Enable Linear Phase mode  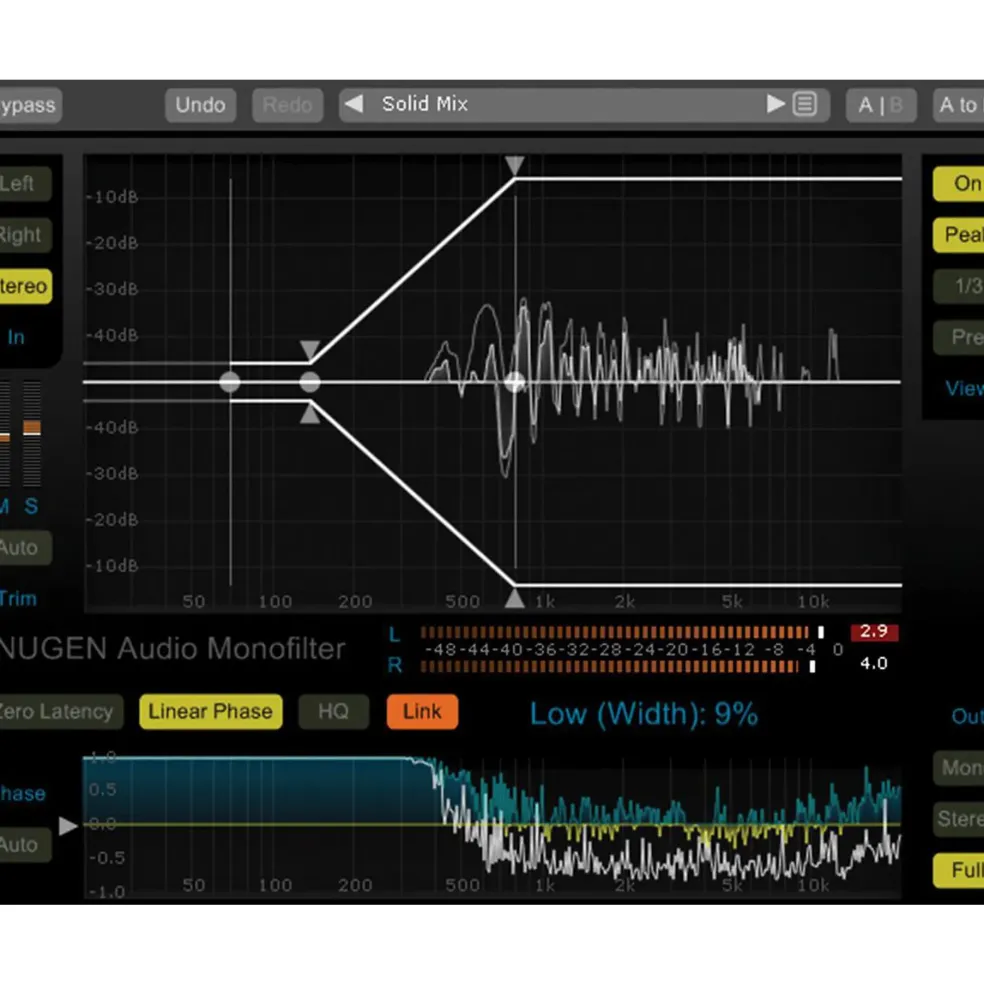pyautogui.click(x=210, y=712)
